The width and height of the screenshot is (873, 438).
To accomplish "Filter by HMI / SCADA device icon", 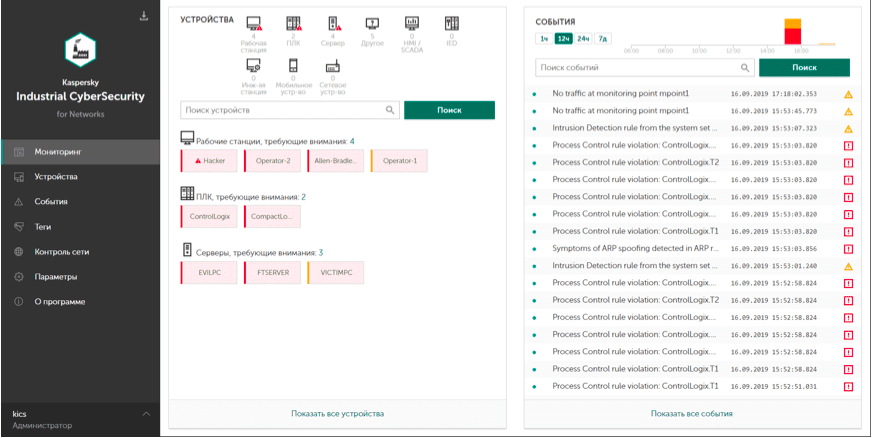I will click(x=412, y=23).
